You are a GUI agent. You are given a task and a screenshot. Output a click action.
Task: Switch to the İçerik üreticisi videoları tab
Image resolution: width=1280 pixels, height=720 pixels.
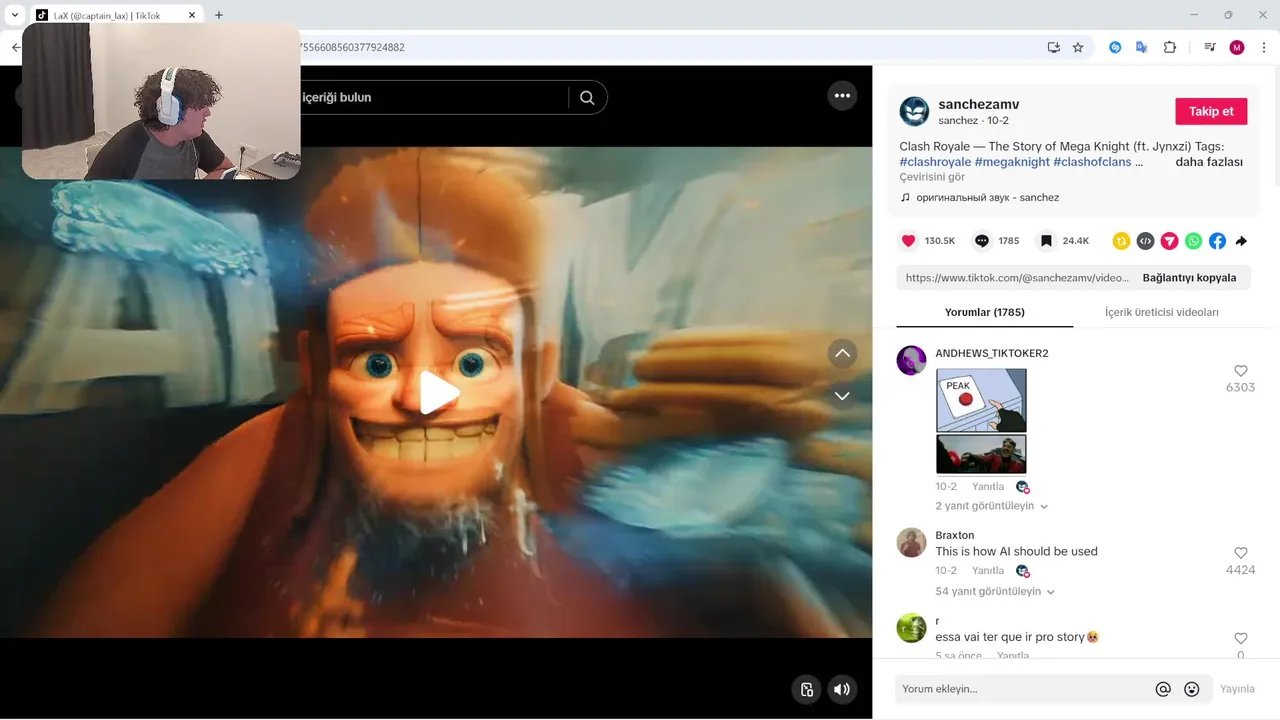pyautogui.click(x=1161, y=312)
